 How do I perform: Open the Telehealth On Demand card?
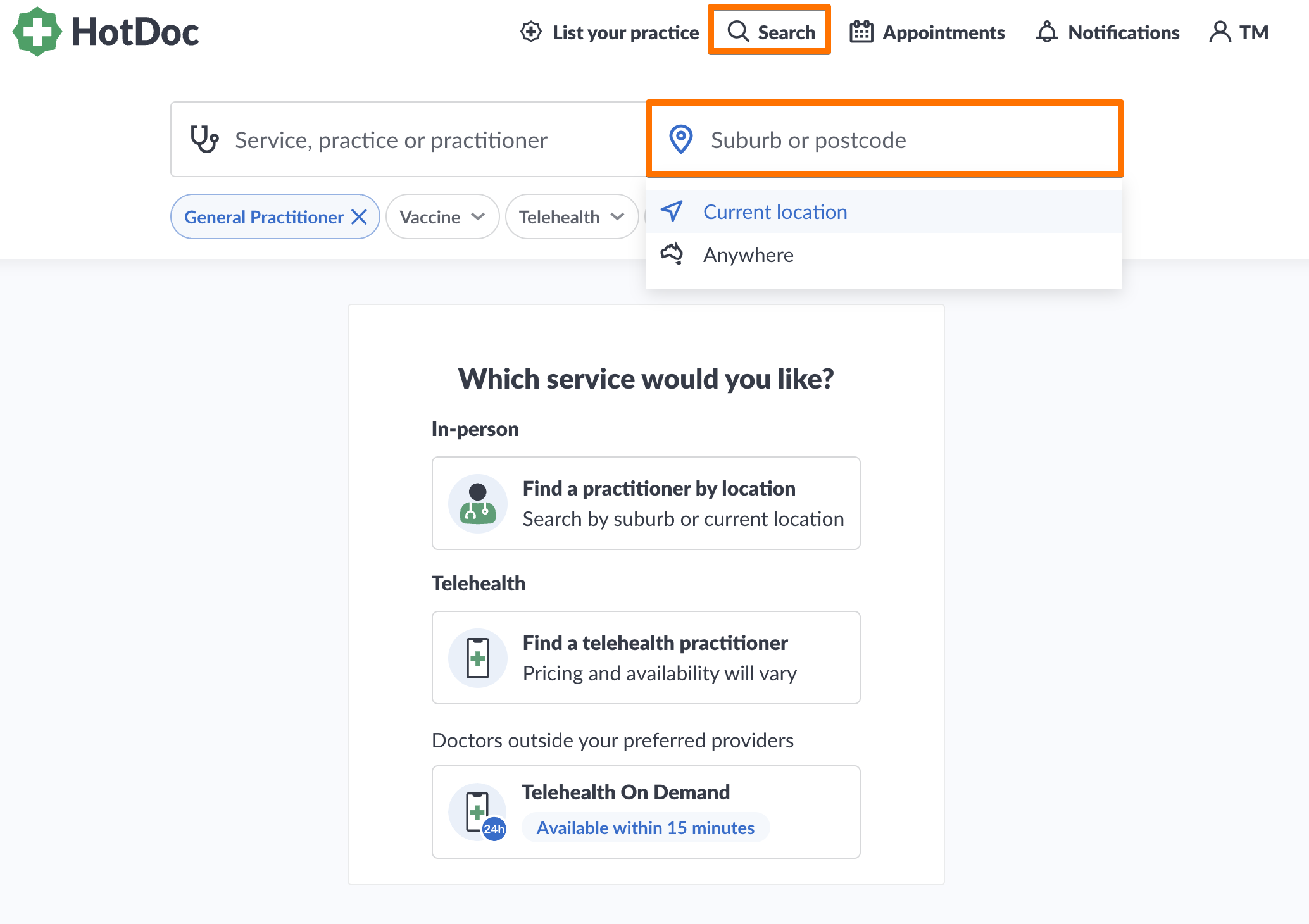coord(646,811)
